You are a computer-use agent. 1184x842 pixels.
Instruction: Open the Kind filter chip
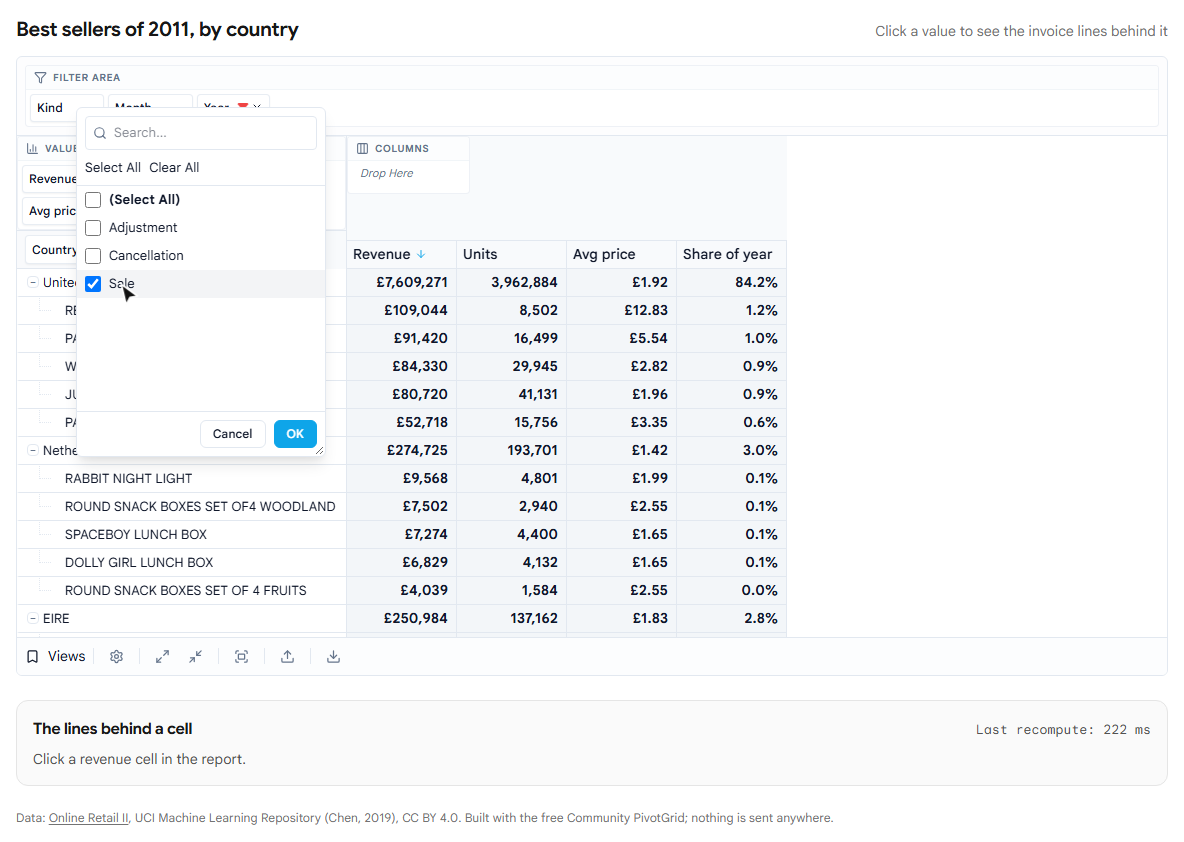point(54,108)
